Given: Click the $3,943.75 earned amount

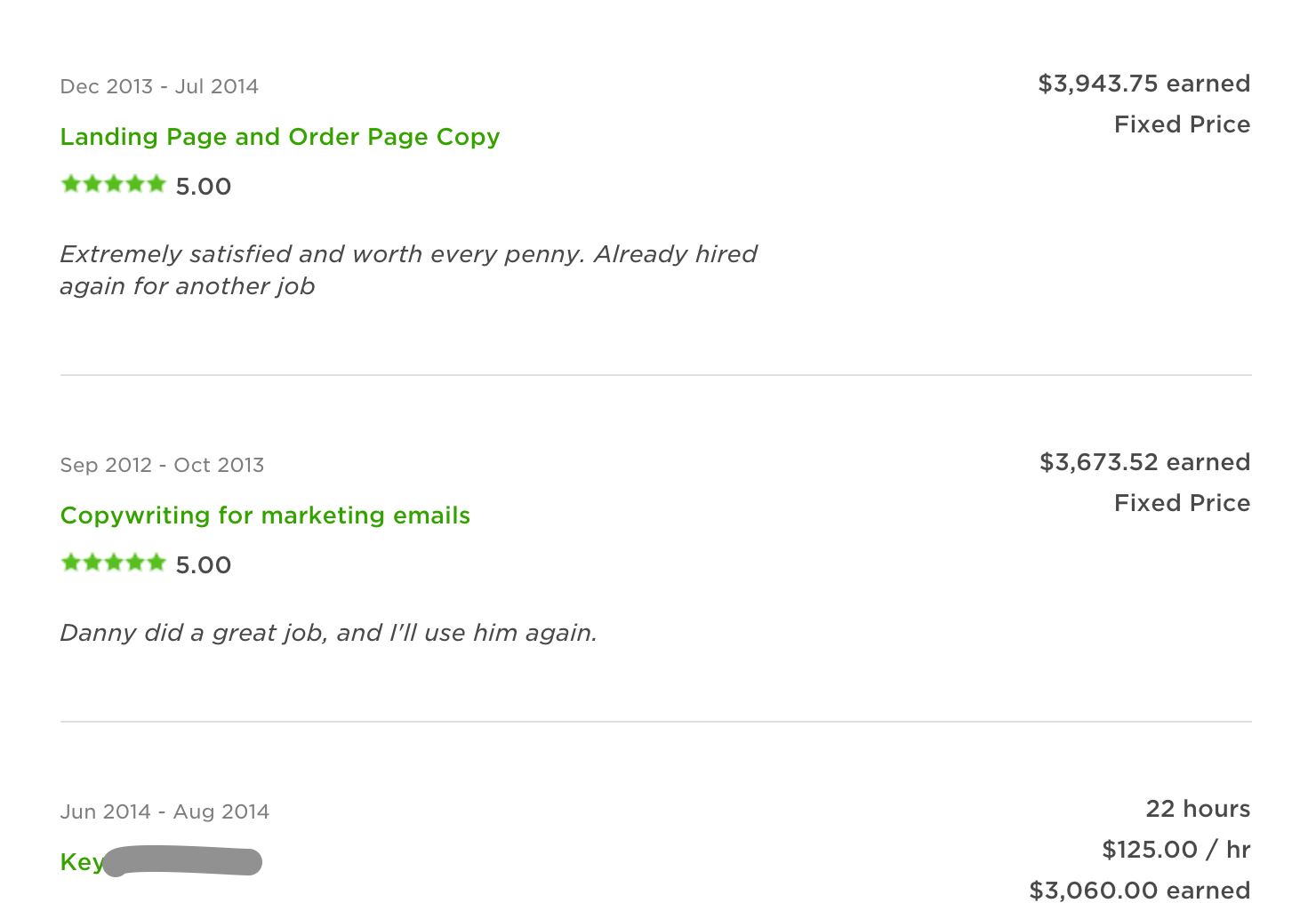Looking at the screenshot, I should (1143, 84).
